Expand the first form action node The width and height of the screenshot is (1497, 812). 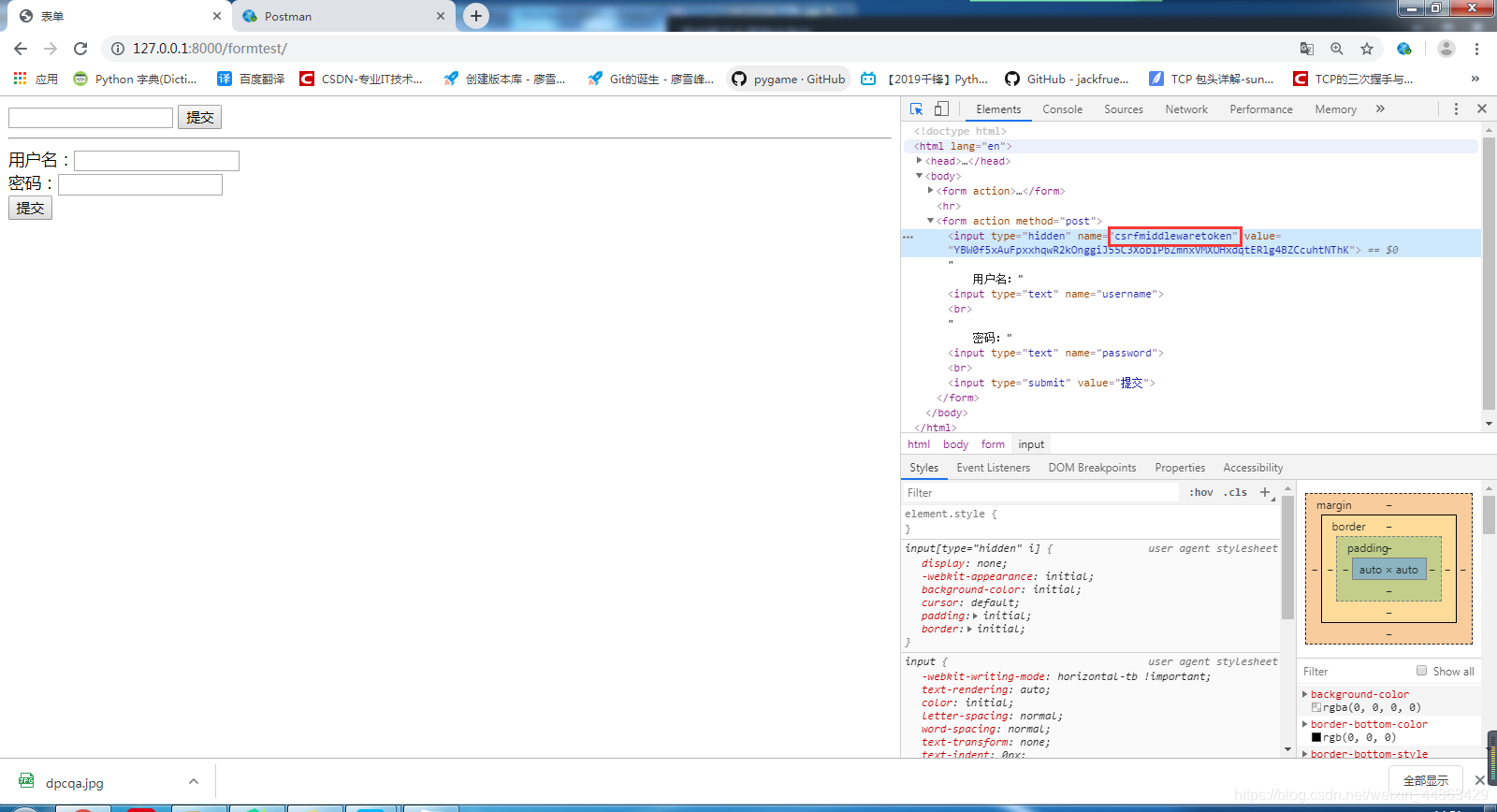[x=931, y=191]
